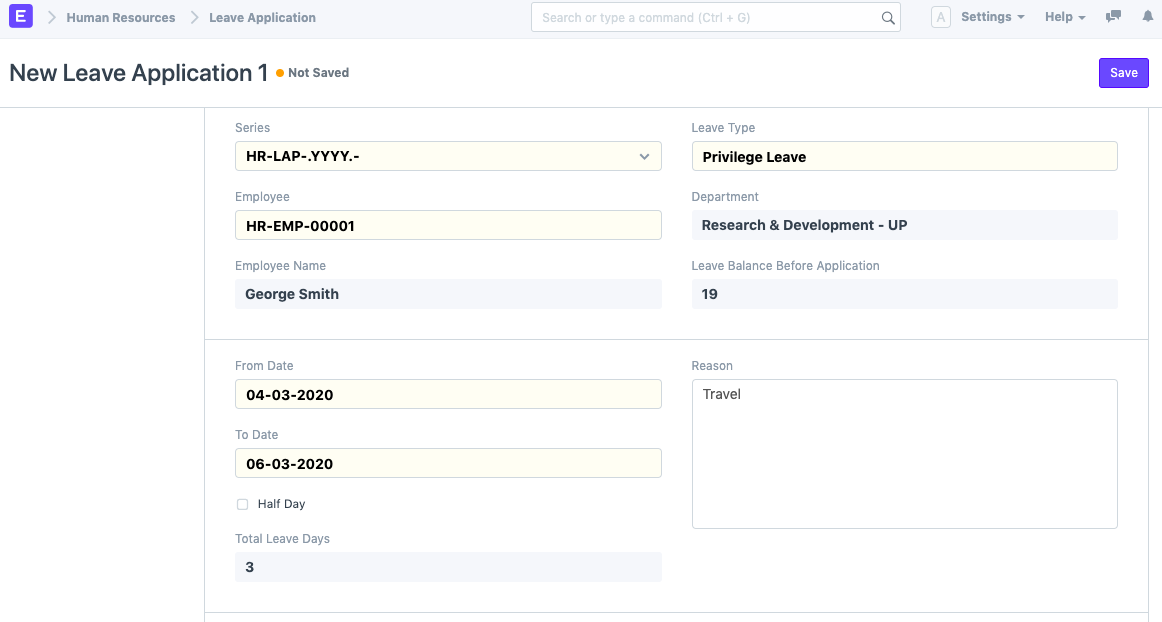Viewport: 1162px width, 622px height.
Task: Click the To Date field
Action: coord(447,463)
